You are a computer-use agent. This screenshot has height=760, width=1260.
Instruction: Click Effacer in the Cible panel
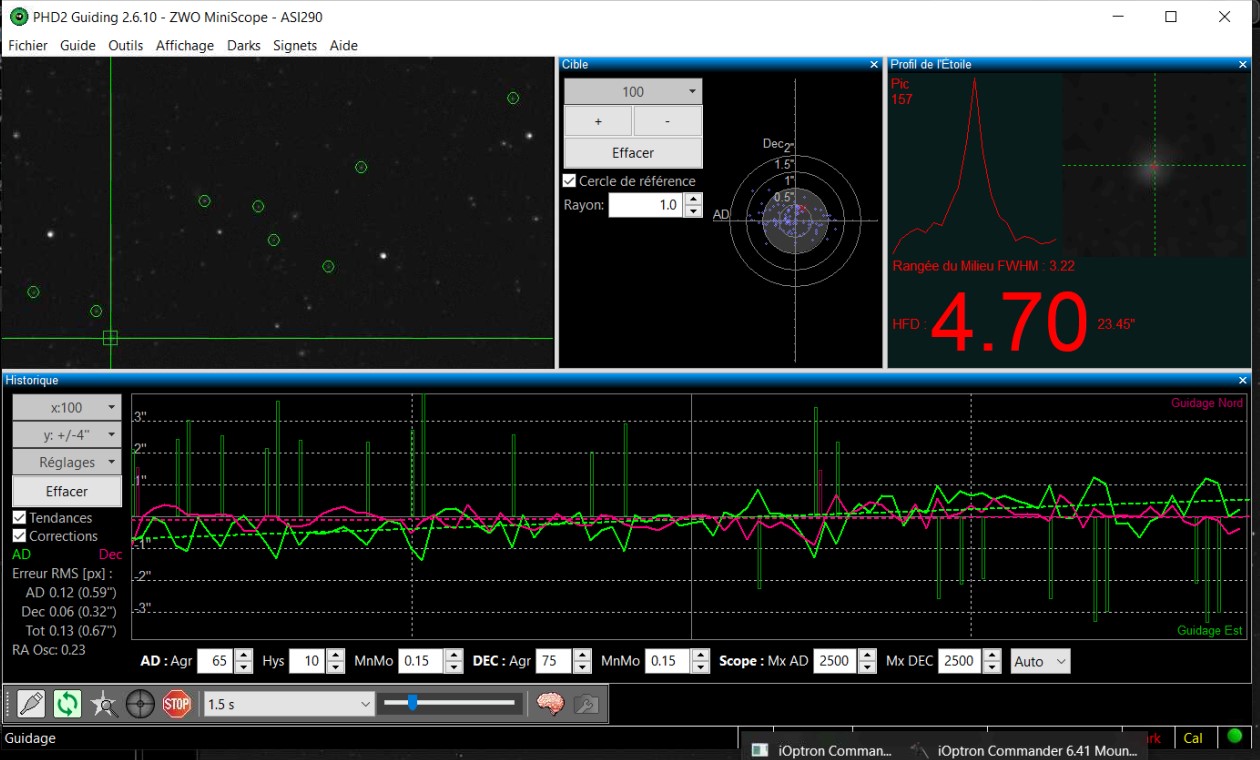[633, 153]
